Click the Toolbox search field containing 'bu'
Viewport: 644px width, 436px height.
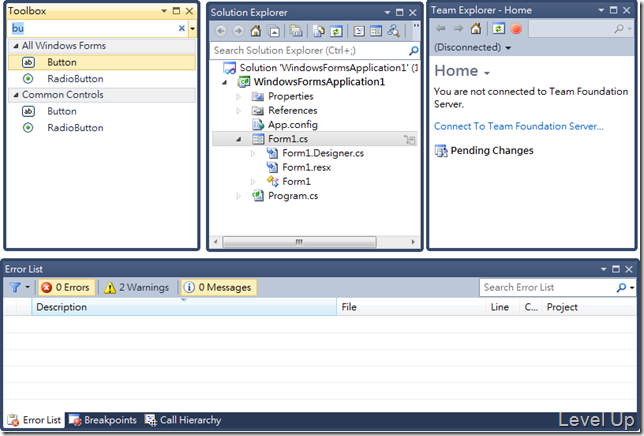tap(92, 28)
